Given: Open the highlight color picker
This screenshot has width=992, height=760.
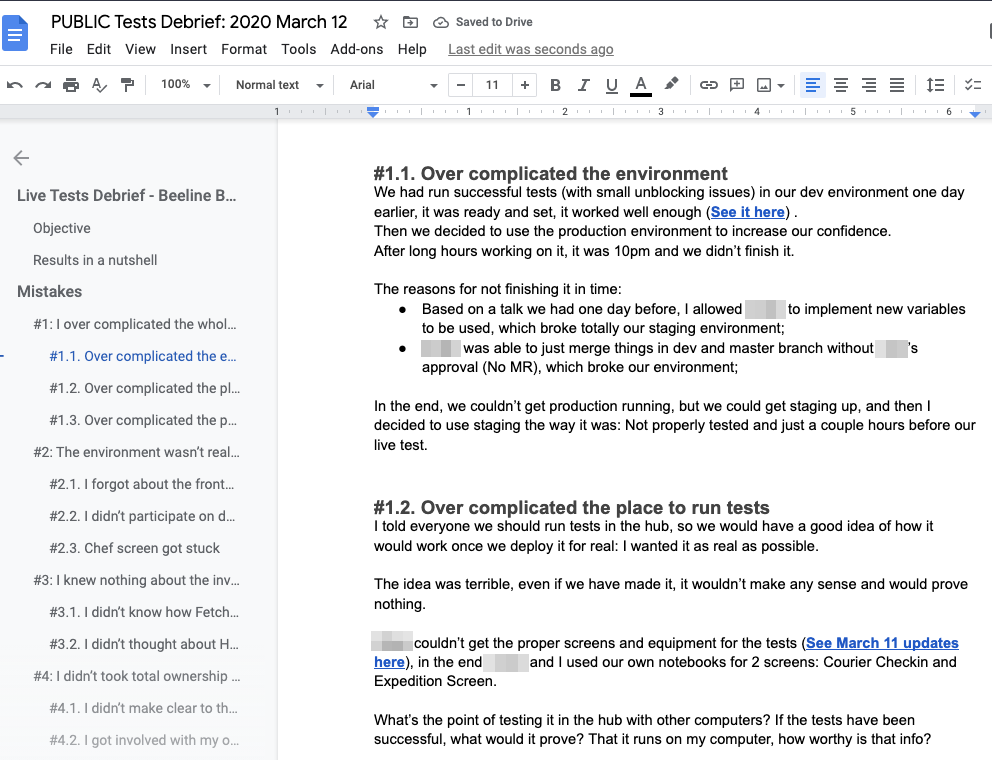Looking at the screenshot, I should 671,84.
